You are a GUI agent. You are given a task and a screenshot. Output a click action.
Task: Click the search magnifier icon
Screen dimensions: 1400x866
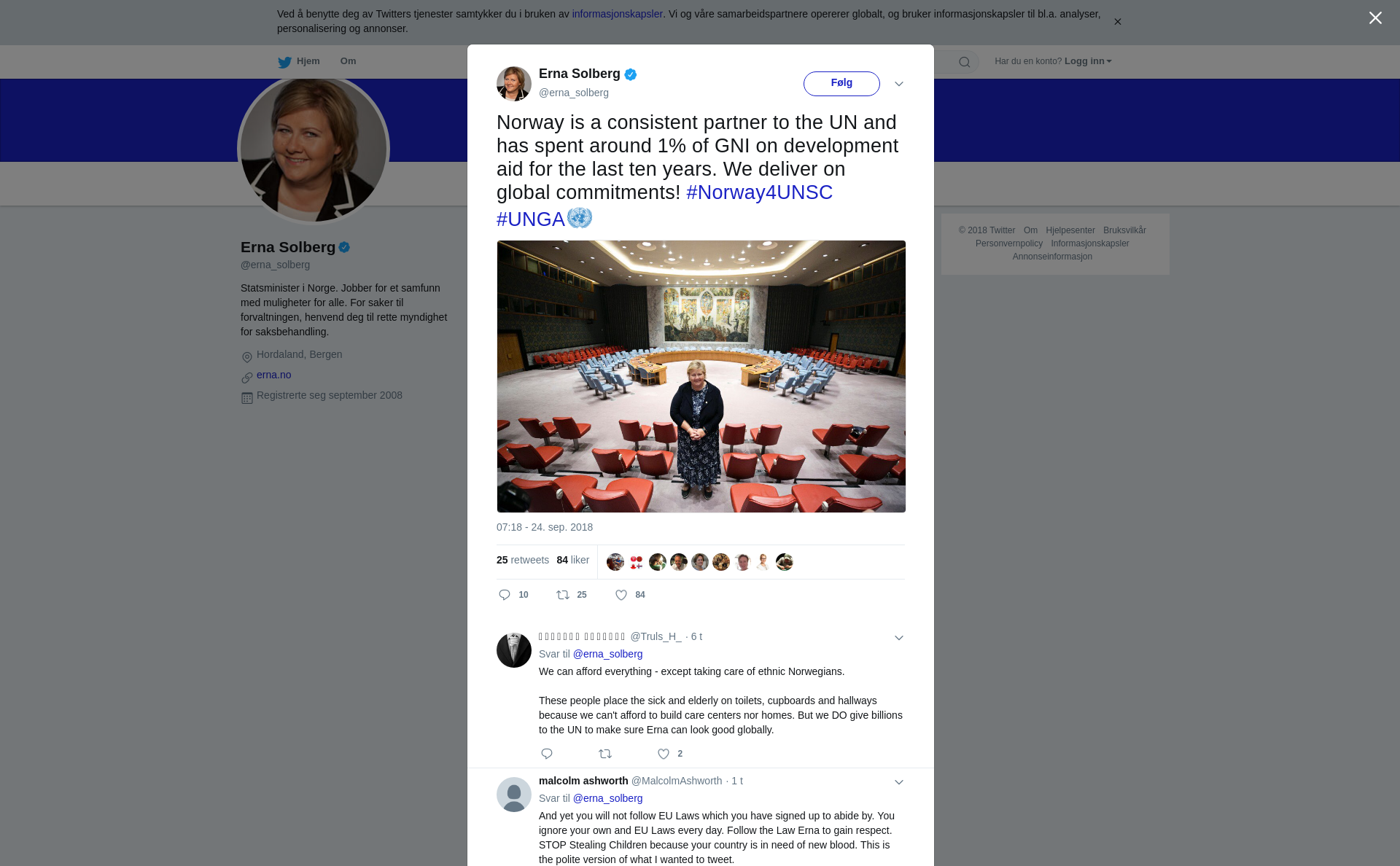coord(965,62)
